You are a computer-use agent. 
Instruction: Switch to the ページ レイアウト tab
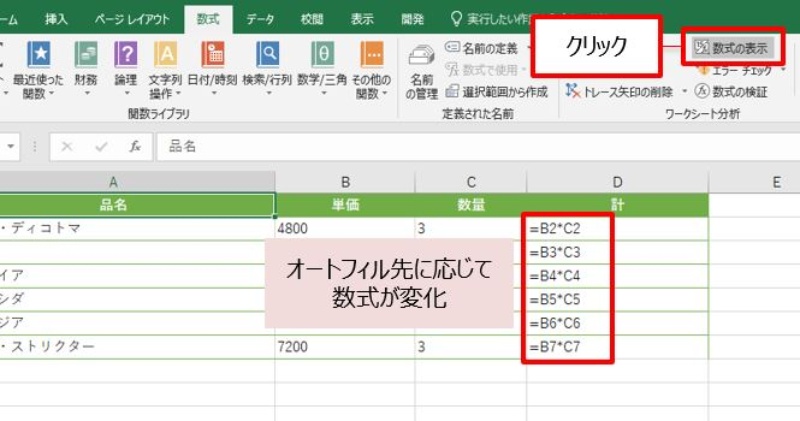coord(132,19)
